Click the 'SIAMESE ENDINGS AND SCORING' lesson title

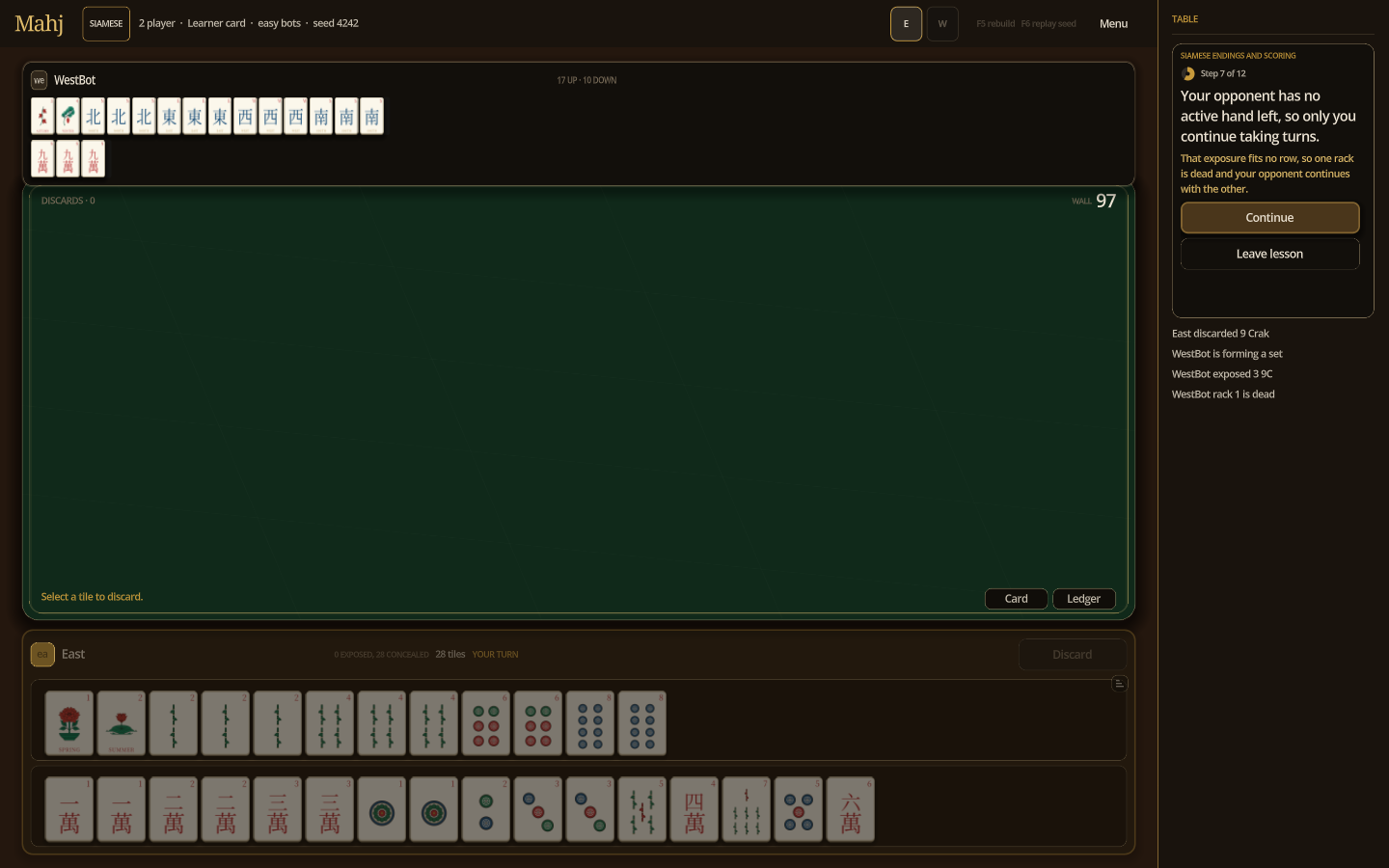[x=1239, y=56]
